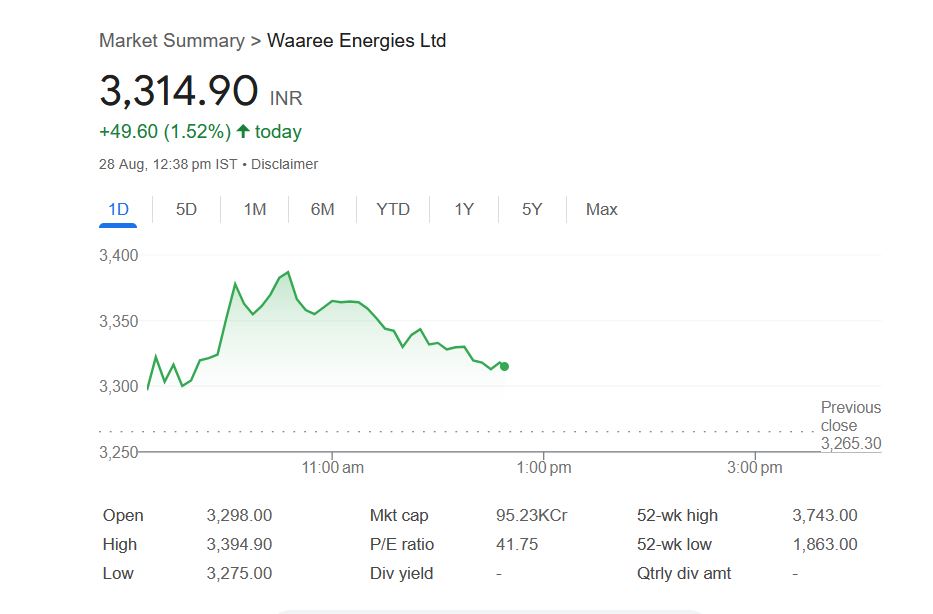Click the Mkt cap value 95.23KCr
The height and width of the screenshot is (614, 933).
[x=531, y=516]
